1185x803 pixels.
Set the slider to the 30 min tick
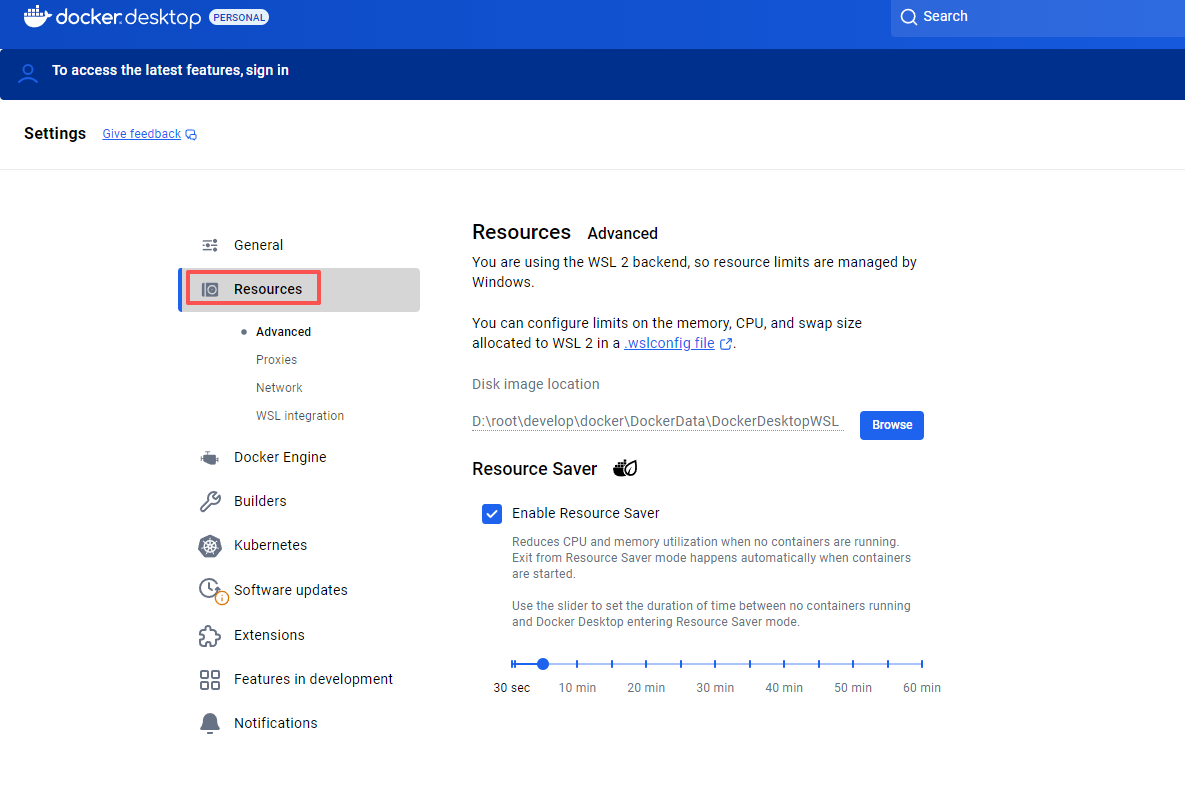coord(715,664)
